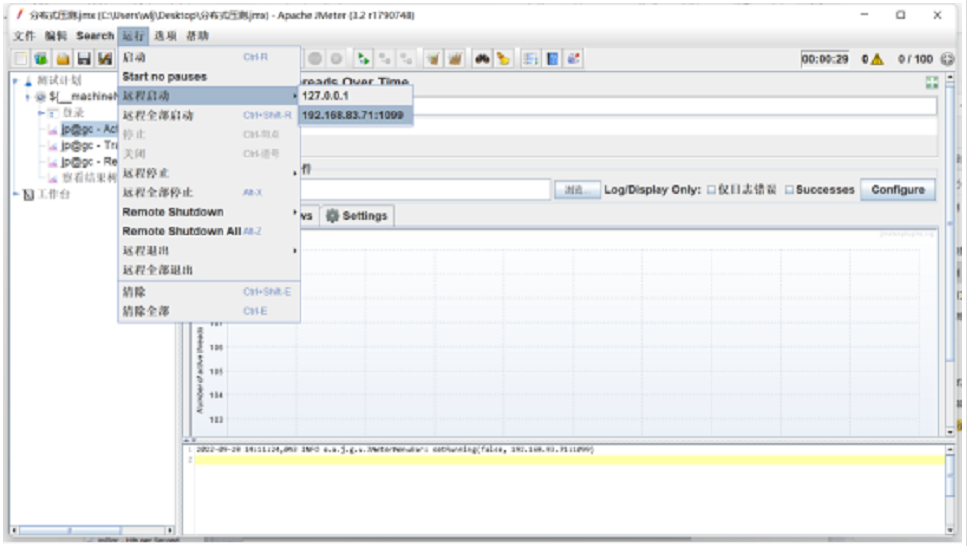Select 192.168.83.71:1099 remote host

click(x=354, y=115)
